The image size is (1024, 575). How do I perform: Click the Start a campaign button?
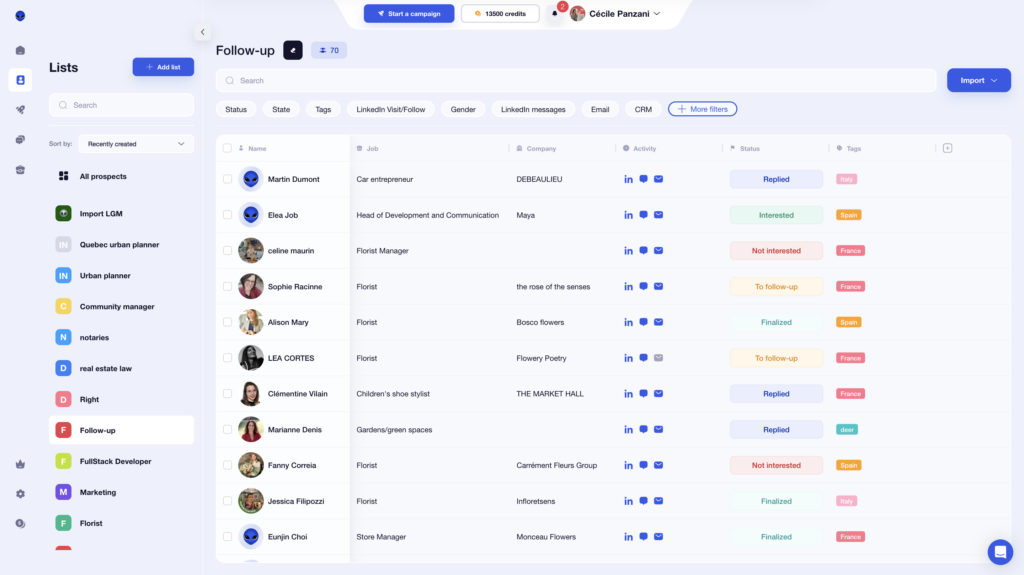409,14
